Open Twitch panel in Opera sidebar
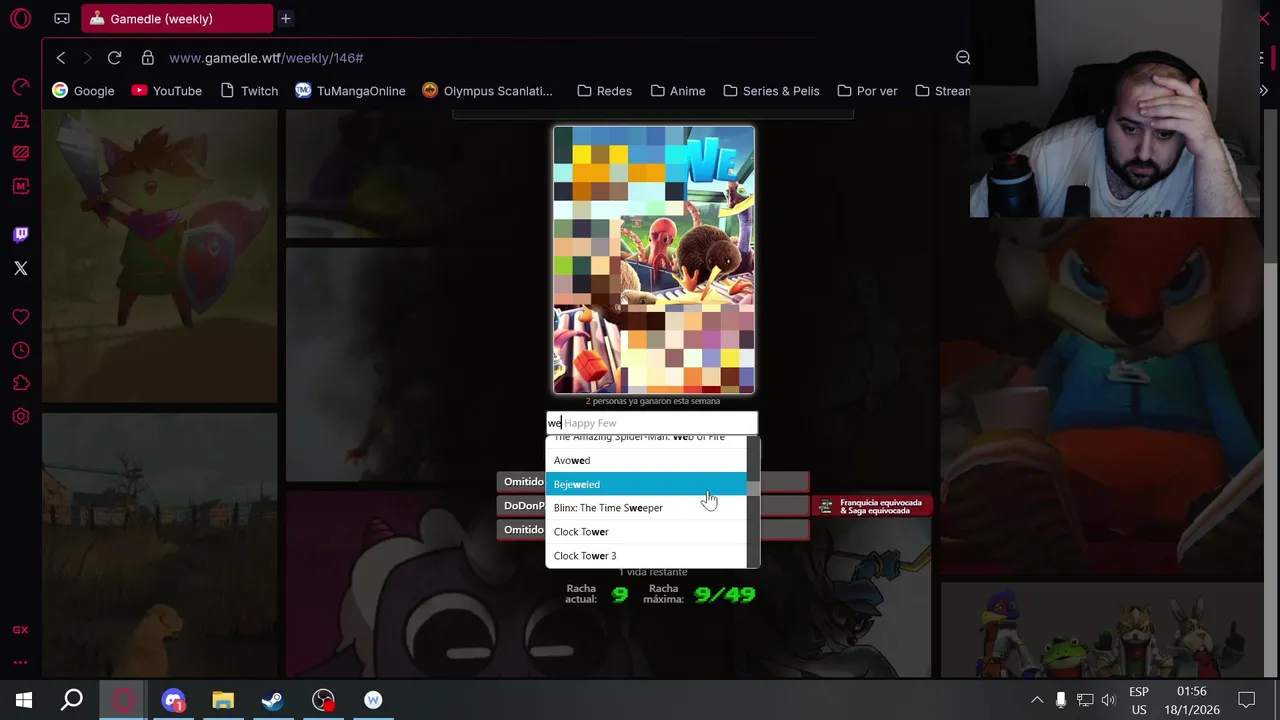This screenshot has height=720, width=1280. pos(20,234)
